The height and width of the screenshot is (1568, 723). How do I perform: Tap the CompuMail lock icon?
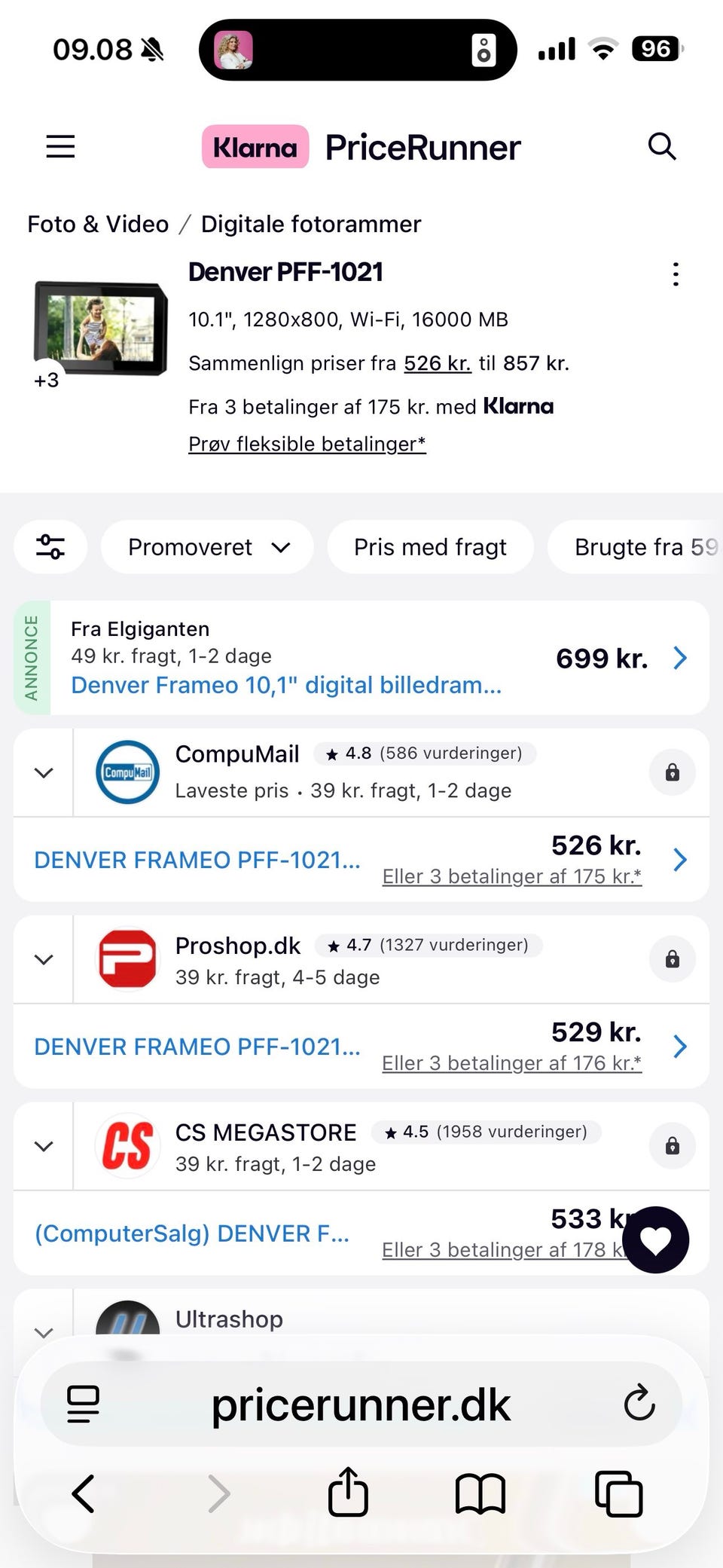click(x=672, y=772)
